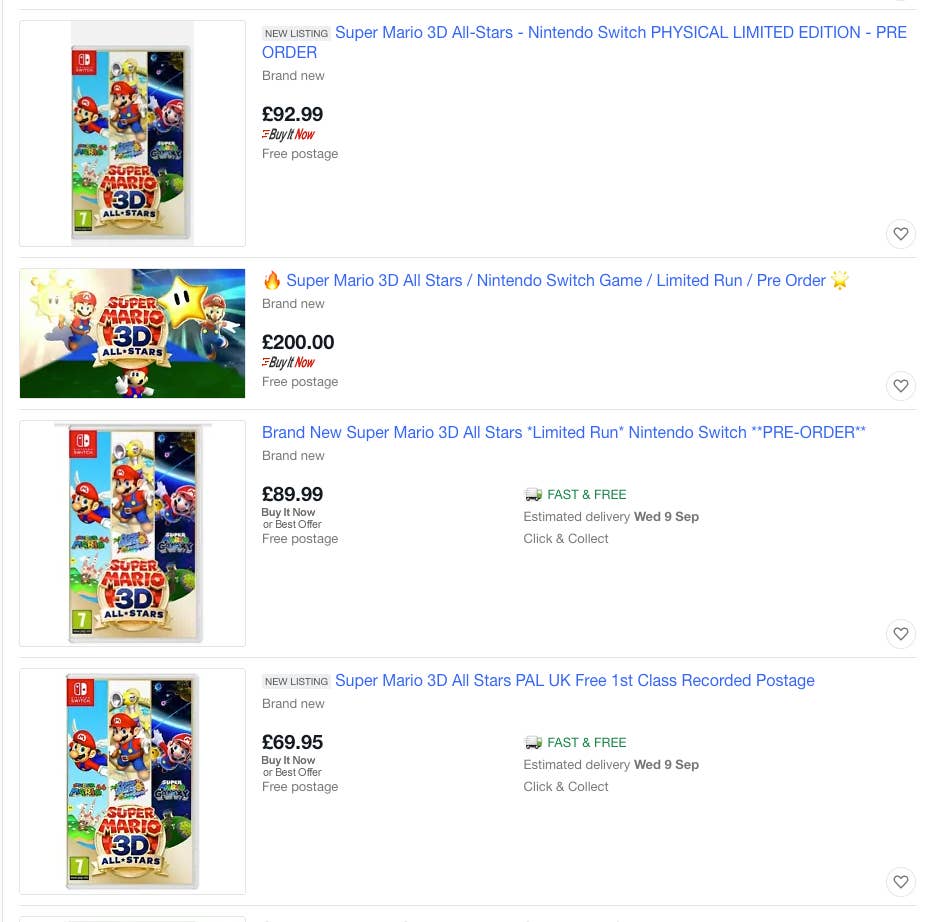This screenshot has width=931, height=922.
Task: Click thumbnail image of the £89.99 listing
Action: (x=132, y=533)
